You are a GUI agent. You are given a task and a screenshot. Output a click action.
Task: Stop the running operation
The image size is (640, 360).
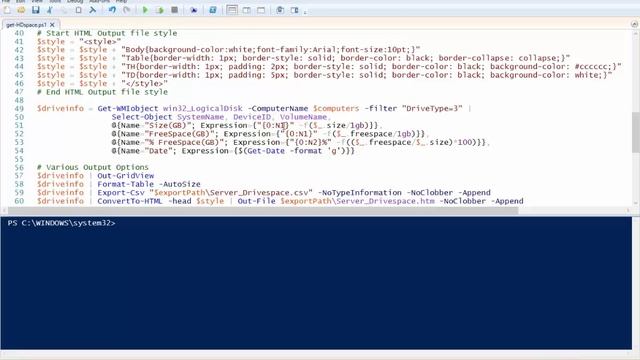coord(174,10)
